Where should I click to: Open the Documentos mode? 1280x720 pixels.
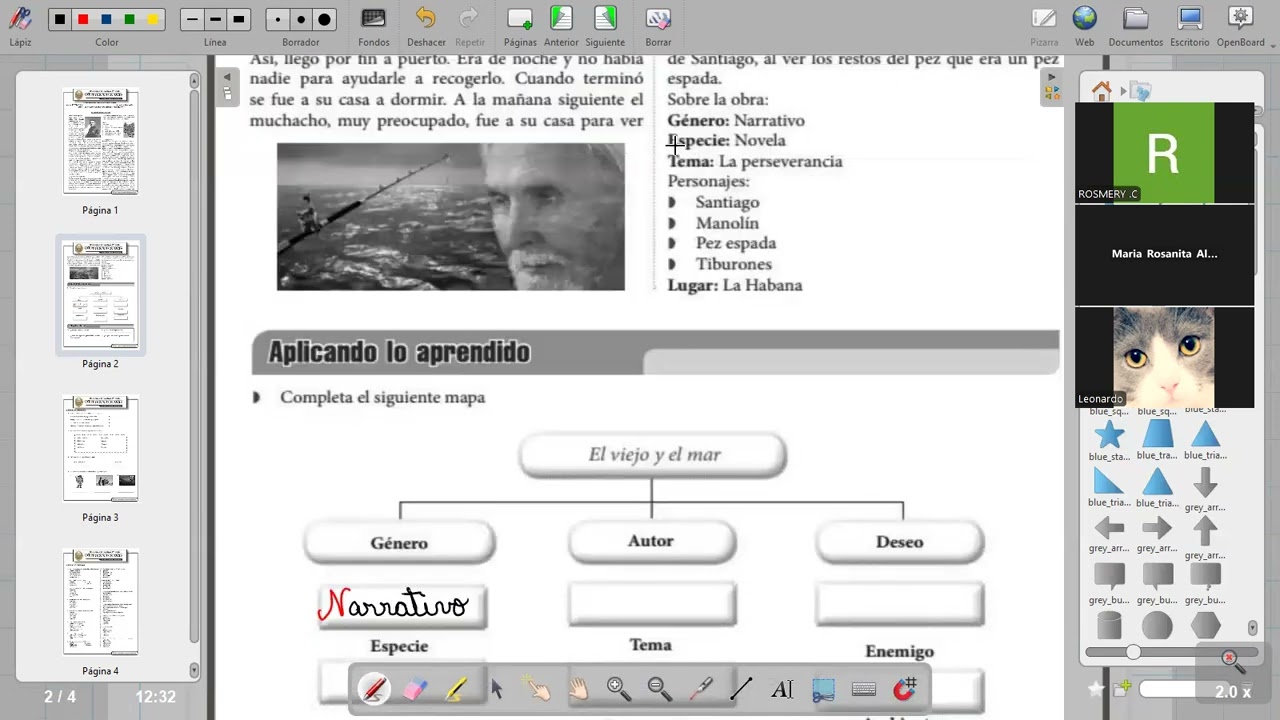(x=1135, y=25)
